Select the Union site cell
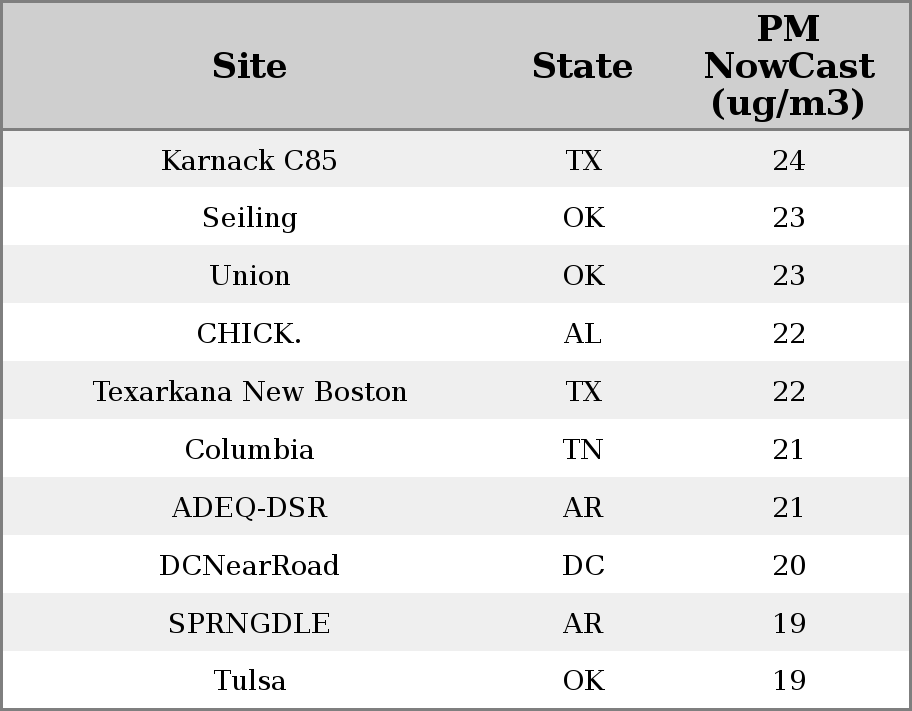912x711 pixels. (250, 276)
